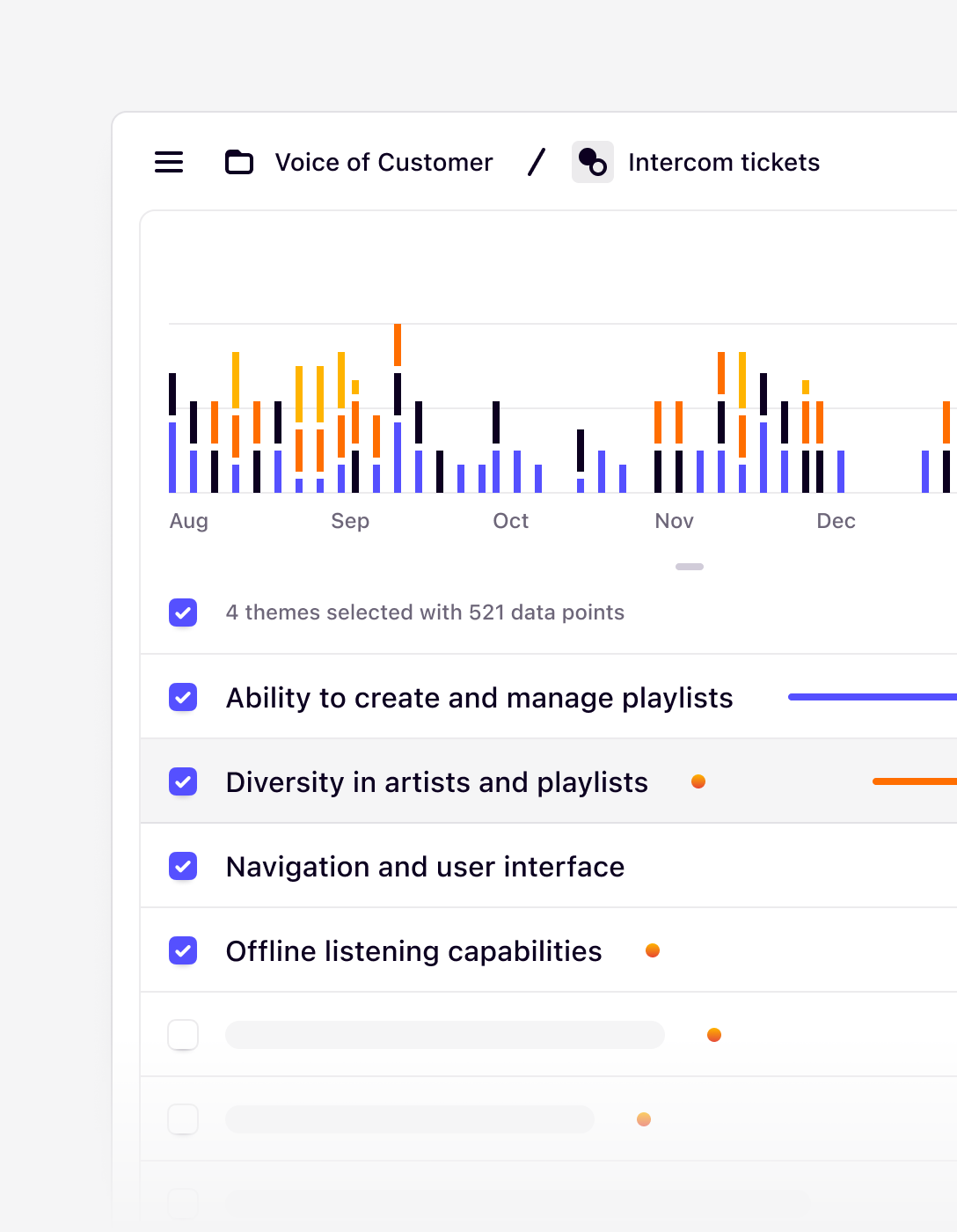This screenshot has width=957, height=1232.
Task: Click the orange dot beside Offline listening capabilities
Action: click(x=653, y=950)
